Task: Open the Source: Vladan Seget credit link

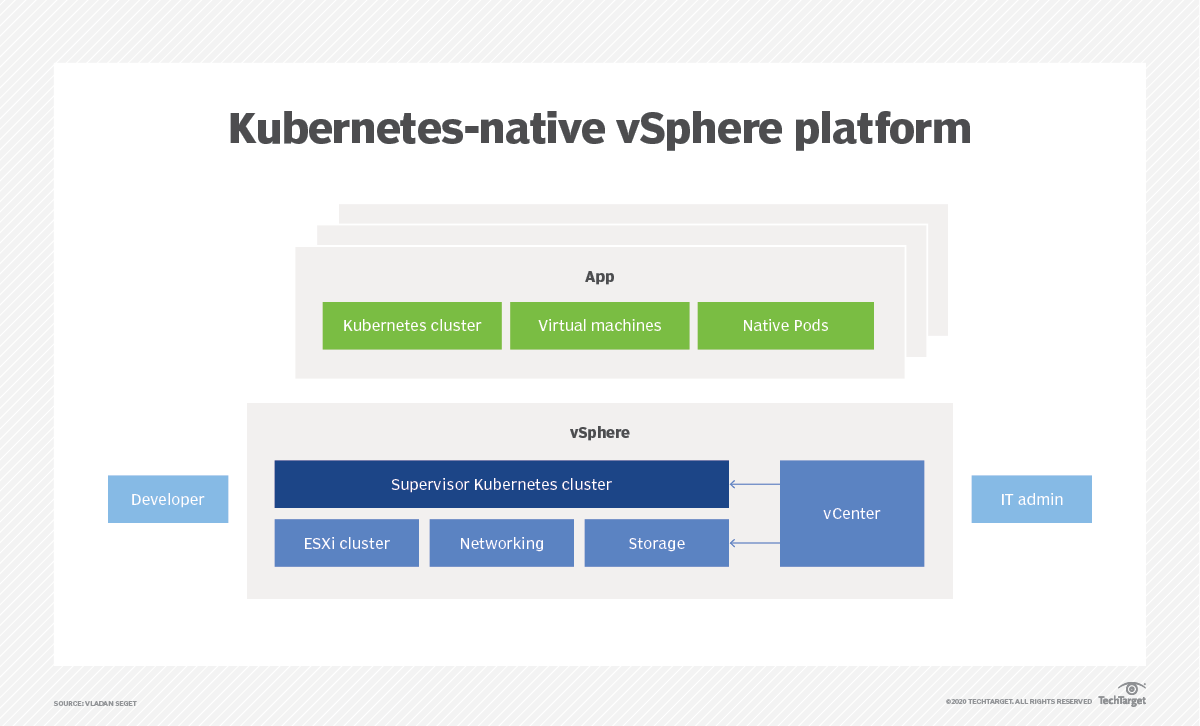Action: [x=93, y=703]
